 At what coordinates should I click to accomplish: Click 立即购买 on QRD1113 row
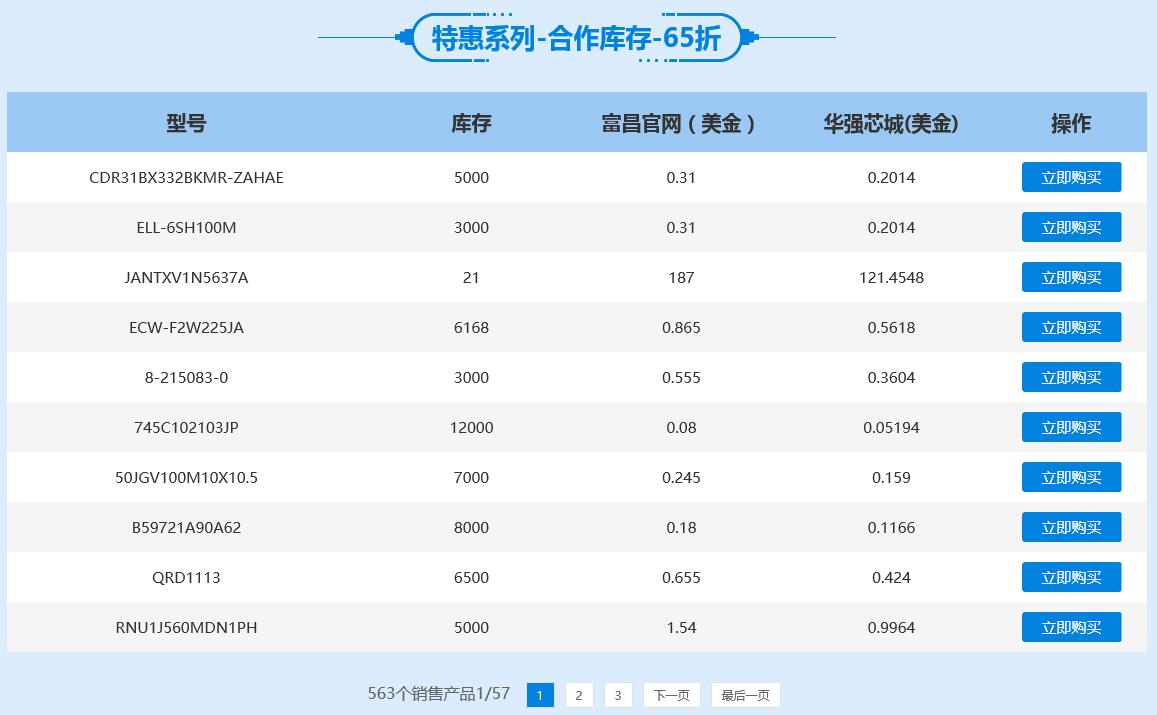tap(1071, 577)
